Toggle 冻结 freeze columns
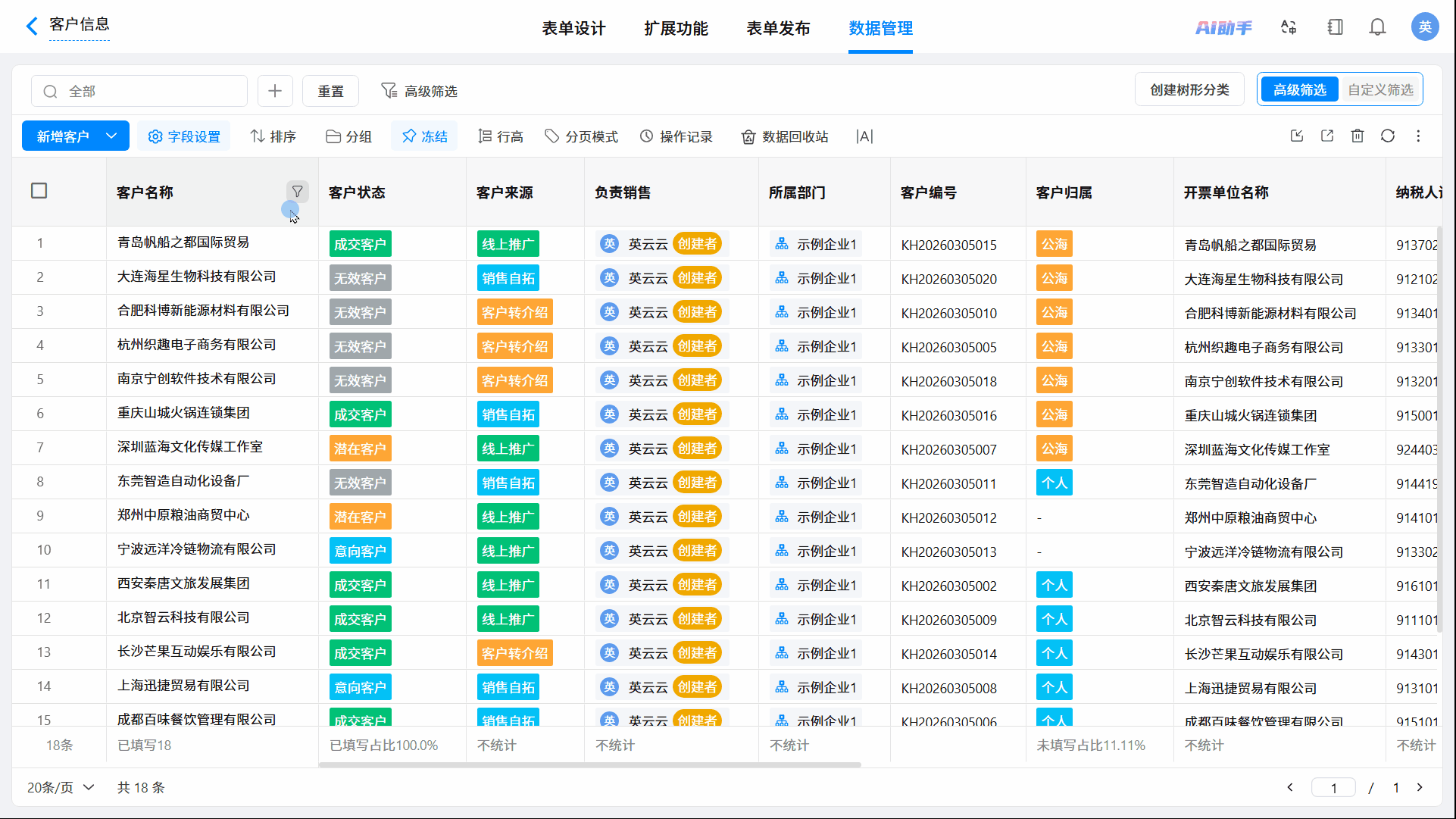This screenshot has width=1456, height=819. tap(424, 136)
